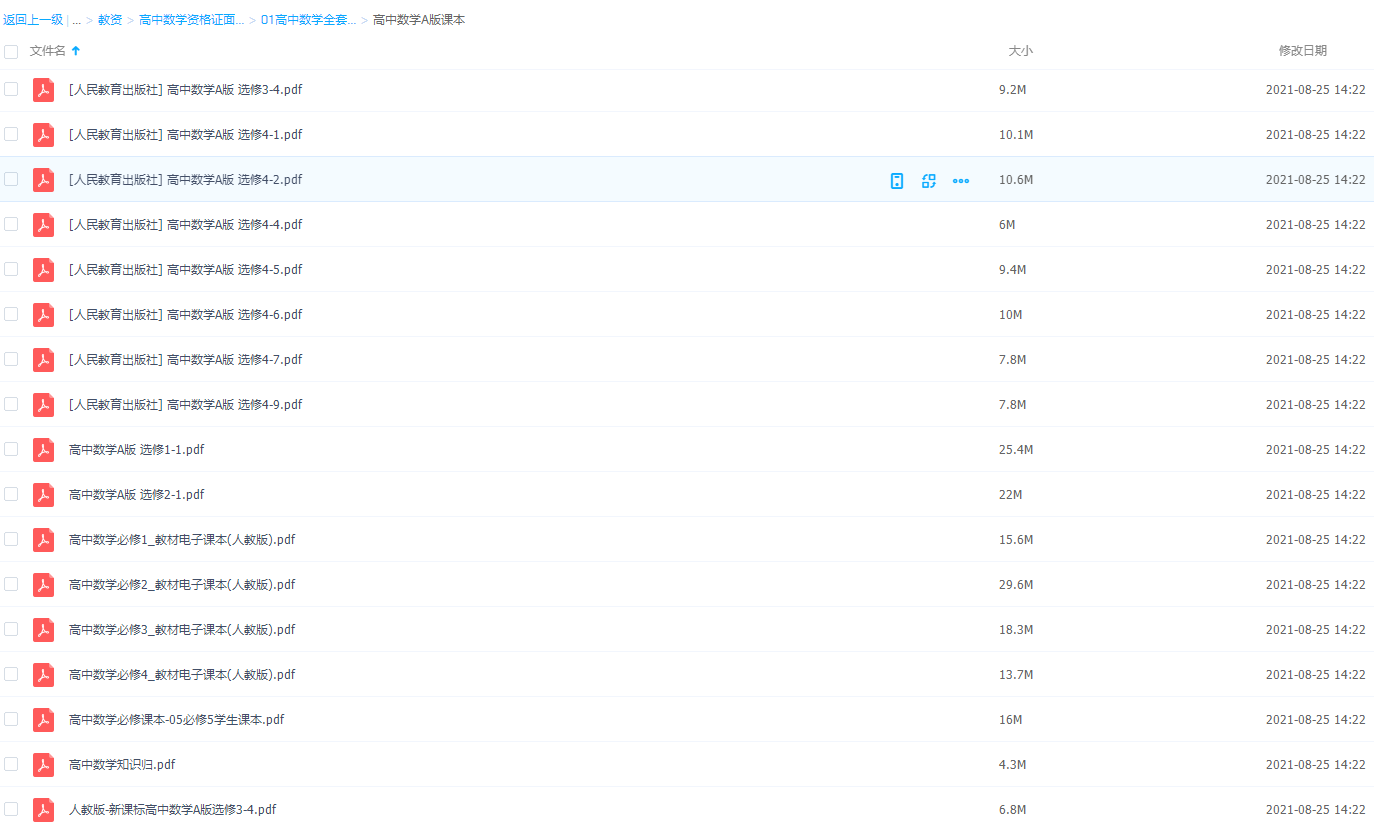The height and width of the screenshot is (826, 1374).
Task: Click the PDF icon of 必修5学生课本.pdf
Action: click(43, 720)
